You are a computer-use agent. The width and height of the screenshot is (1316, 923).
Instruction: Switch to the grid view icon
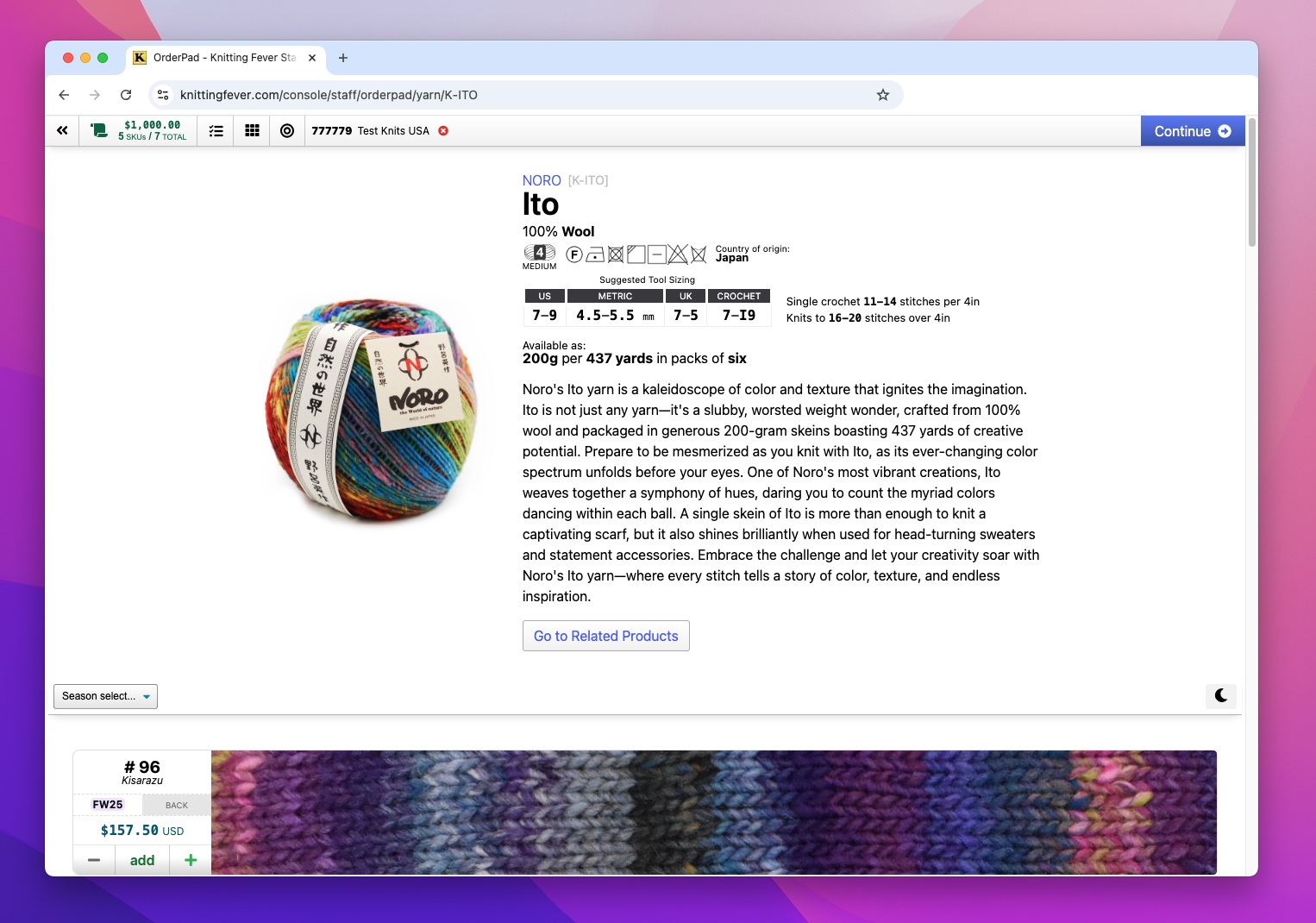(252, 131)
